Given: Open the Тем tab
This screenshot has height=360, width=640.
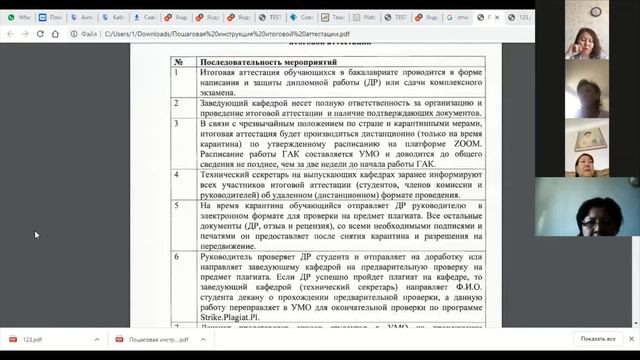Looking at the screenshot, I should (333, 18).
